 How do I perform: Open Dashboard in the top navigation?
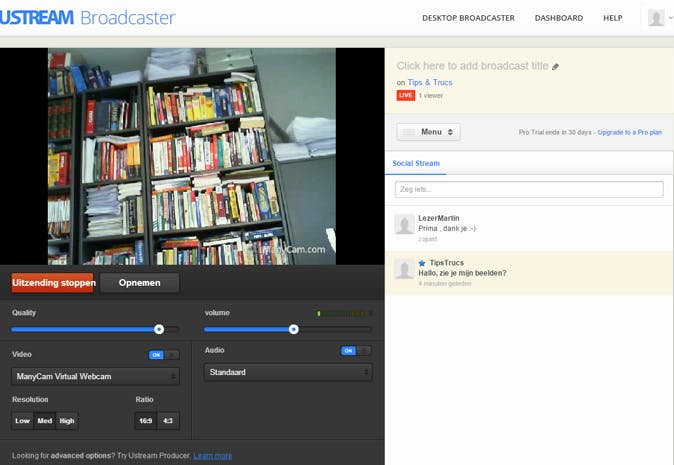[x=558, y=18]
